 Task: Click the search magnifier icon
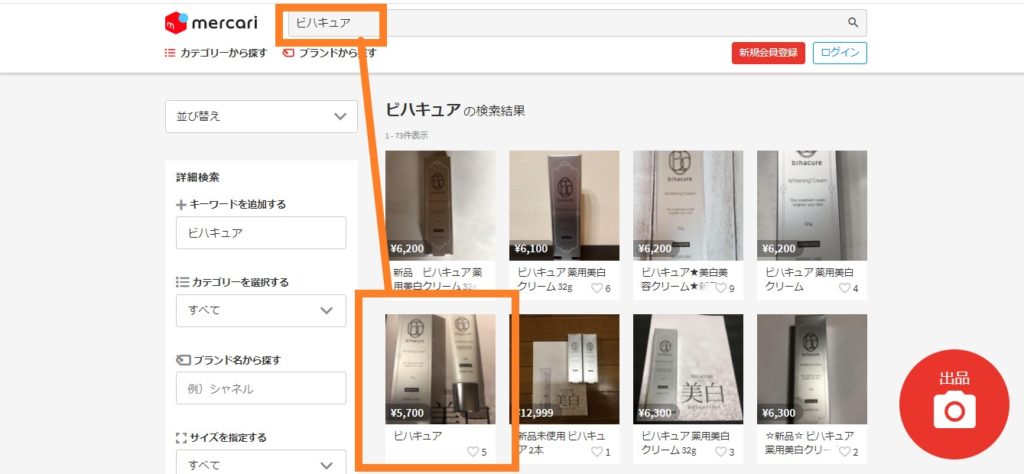[853, 23]
